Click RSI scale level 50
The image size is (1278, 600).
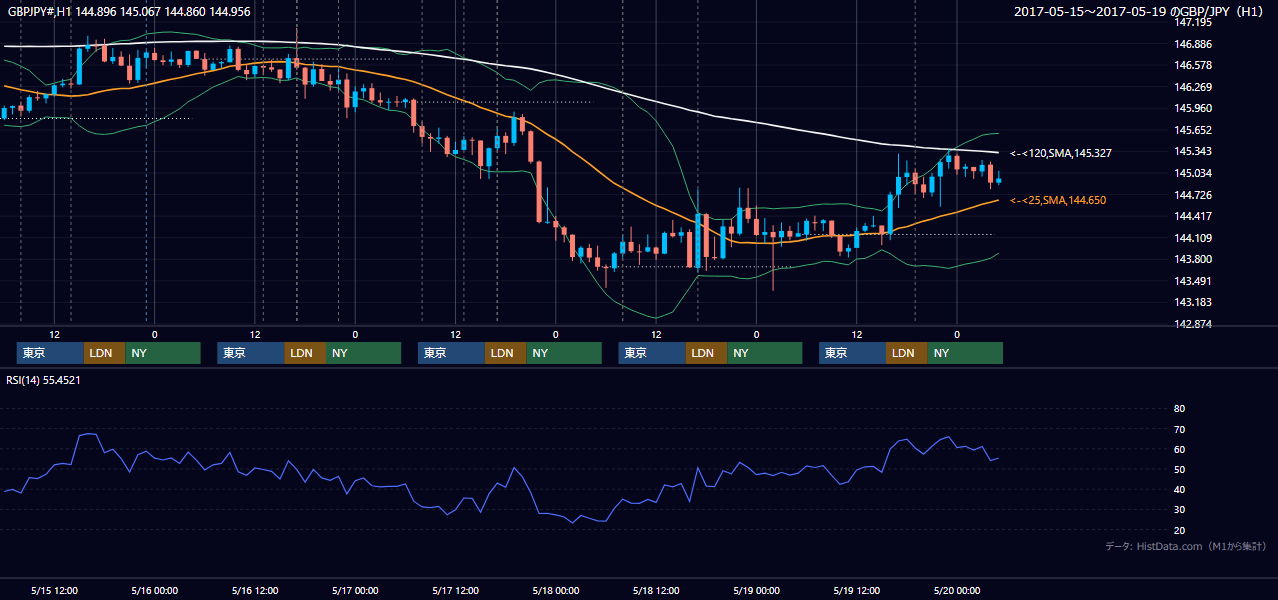(1179, 469)
